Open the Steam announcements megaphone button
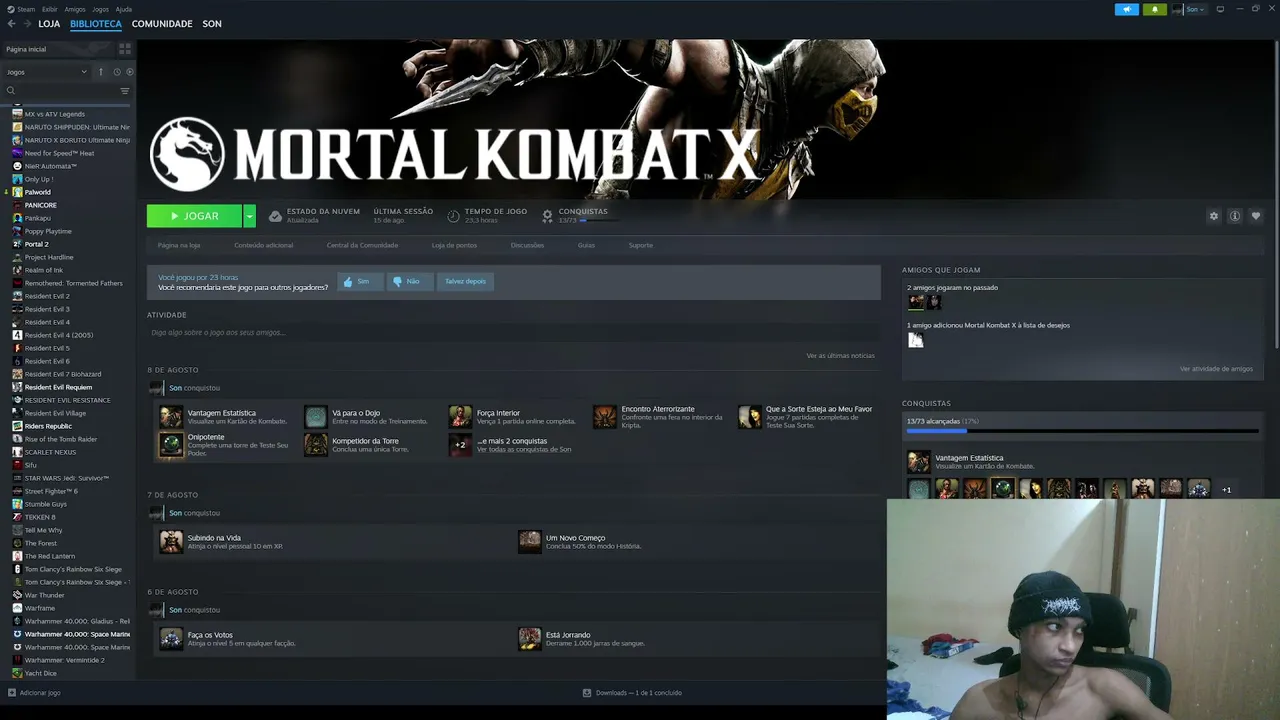Viewport: 1280px width, 720px height. click(1127, 9)
